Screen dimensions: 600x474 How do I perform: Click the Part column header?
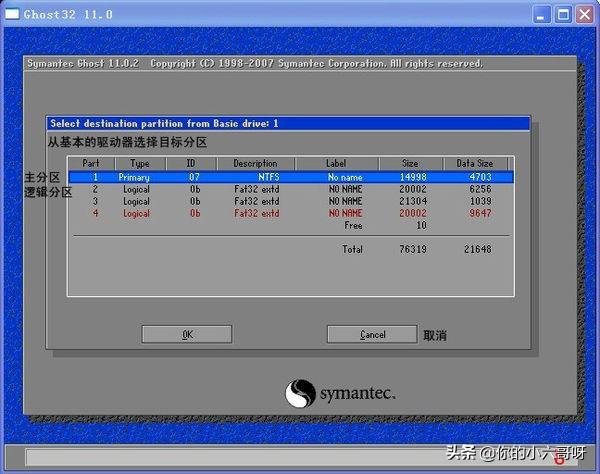[91, 163]
